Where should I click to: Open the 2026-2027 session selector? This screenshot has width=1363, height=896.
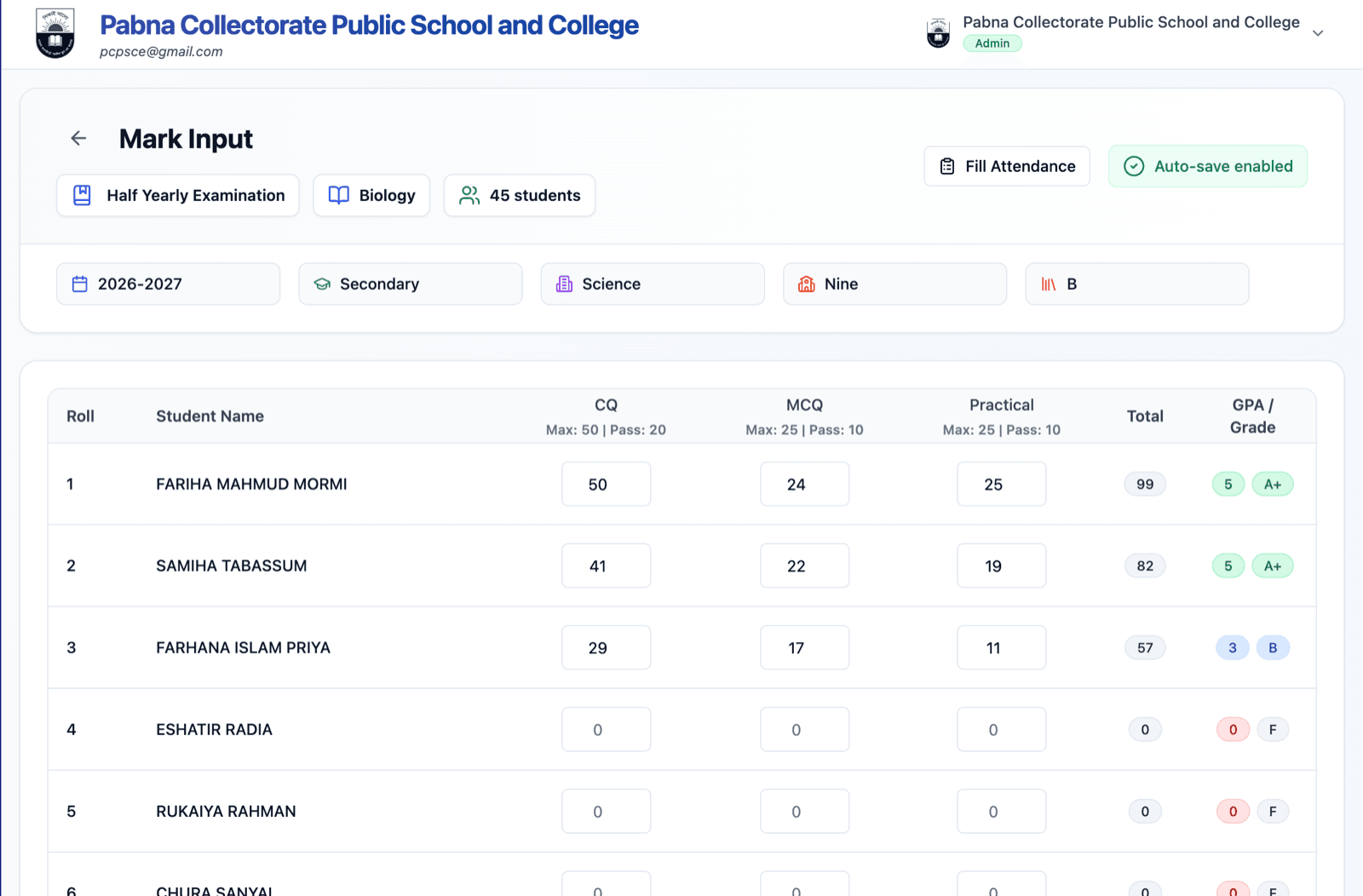pyautogui.click(x=168, y=284)
